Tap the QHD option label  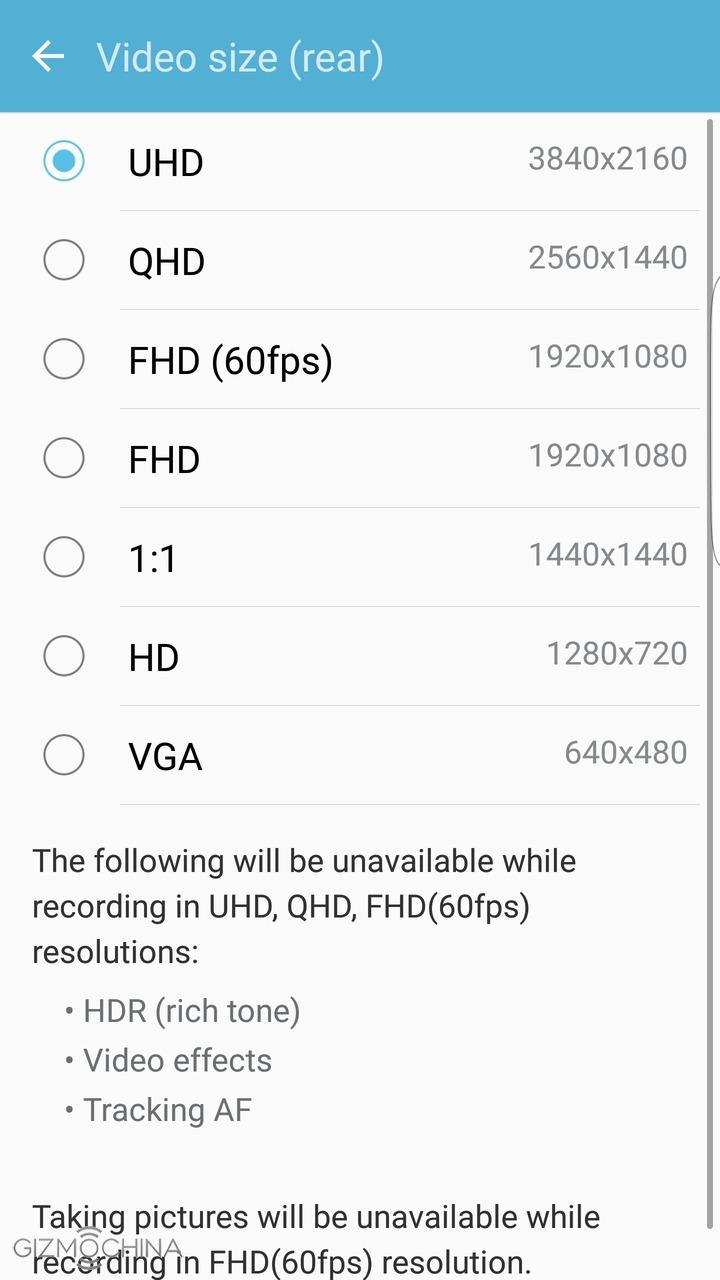click(166, 261)
